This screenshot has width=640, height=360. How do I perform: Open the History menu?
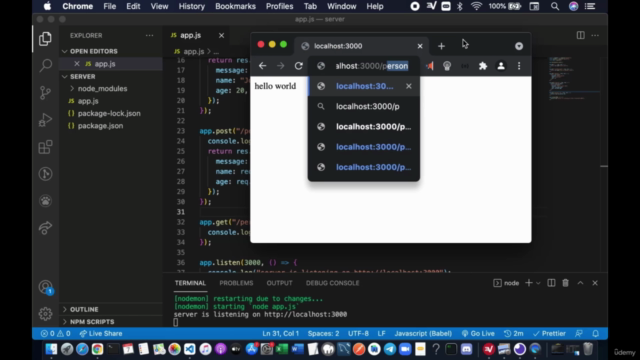[191, 6]
